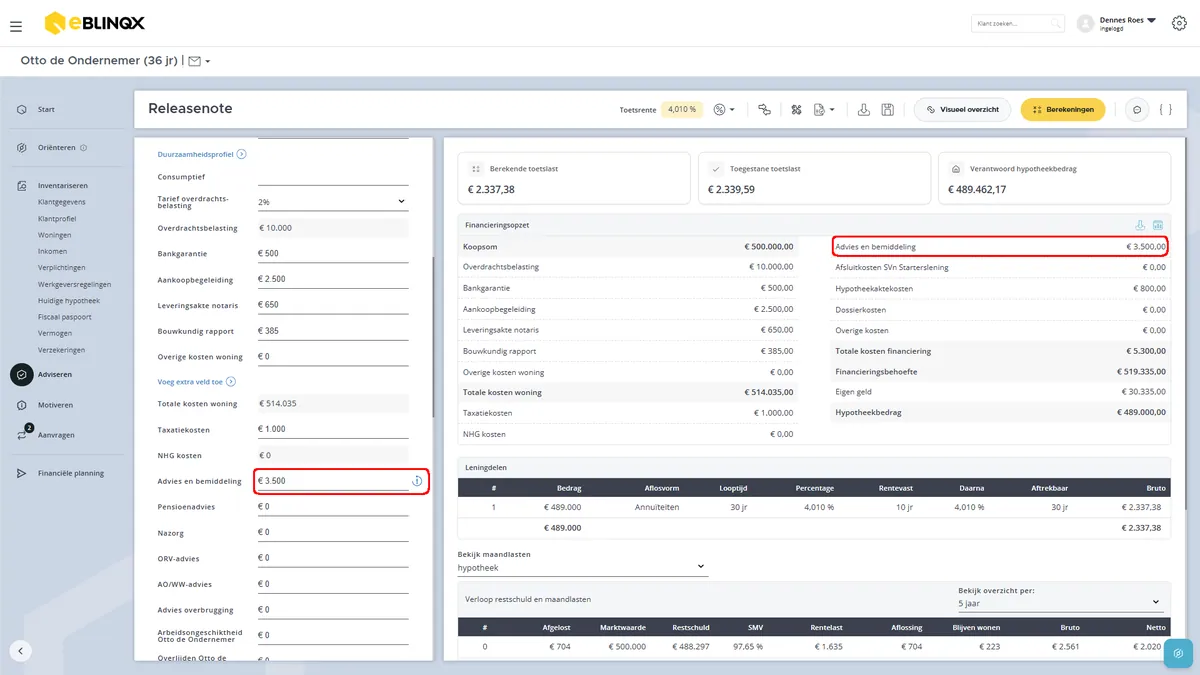Open the settings gear in the header
Viewport: 1200px width, 675px height.
click(1179, 24)
